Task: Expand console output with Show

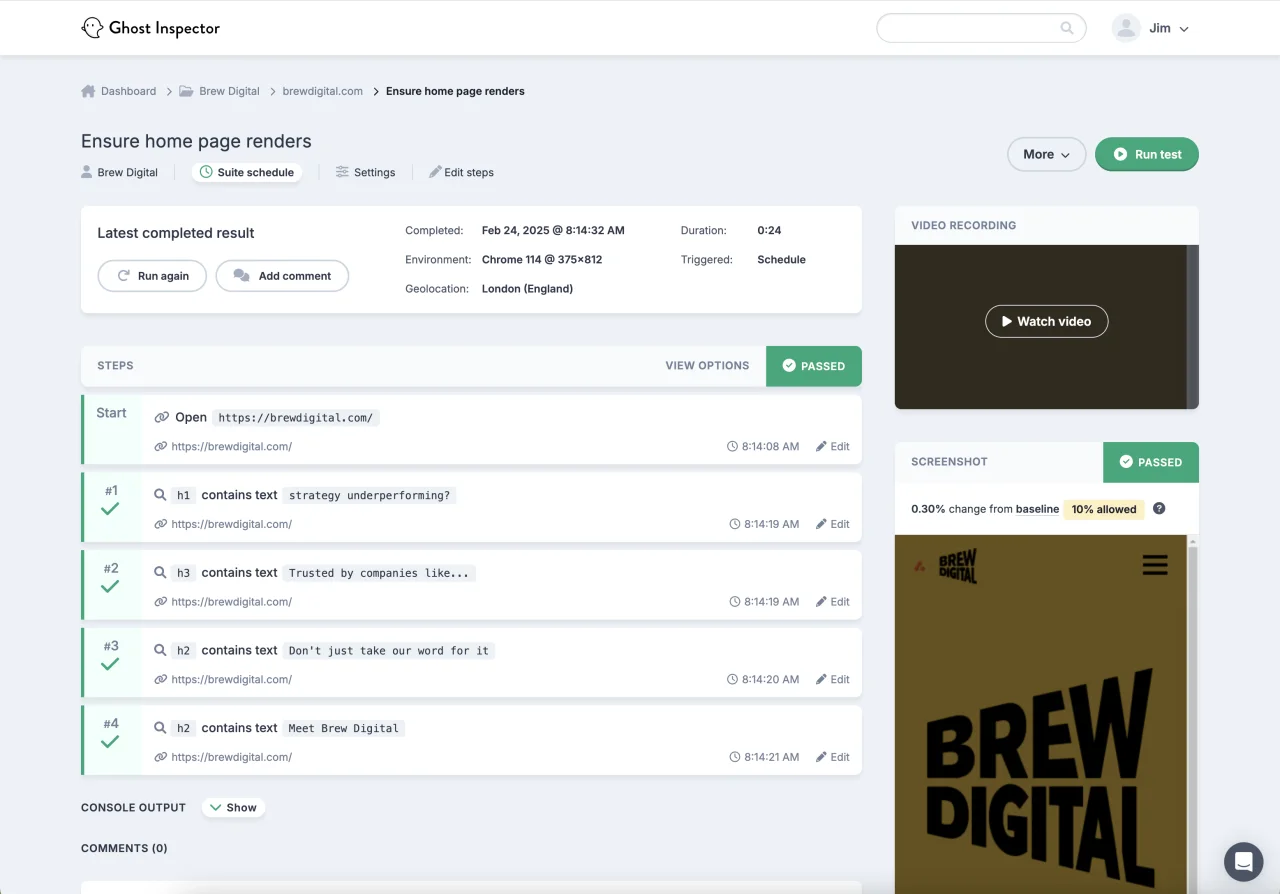Action: (233, 807)
